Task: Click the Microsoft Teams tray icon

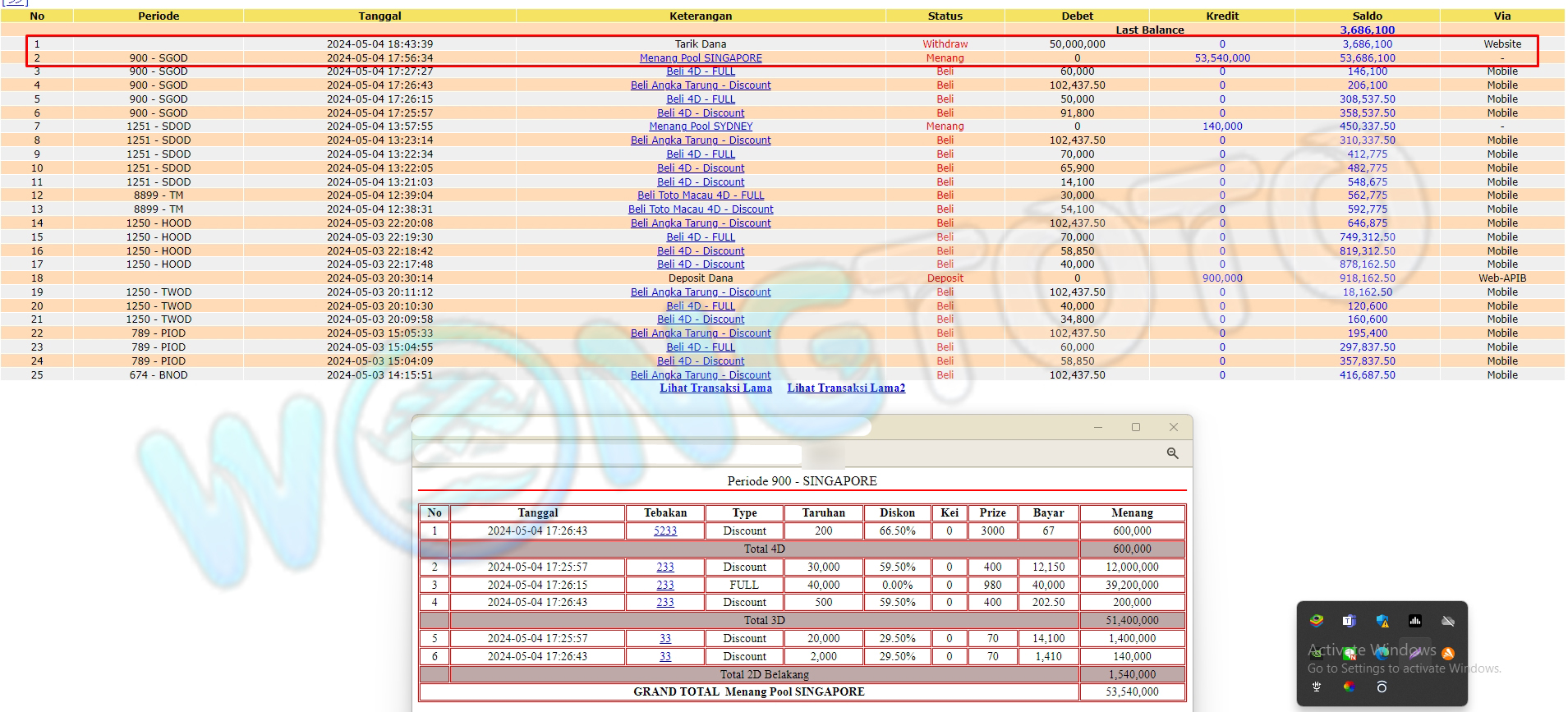Action: click(1349, 621)
